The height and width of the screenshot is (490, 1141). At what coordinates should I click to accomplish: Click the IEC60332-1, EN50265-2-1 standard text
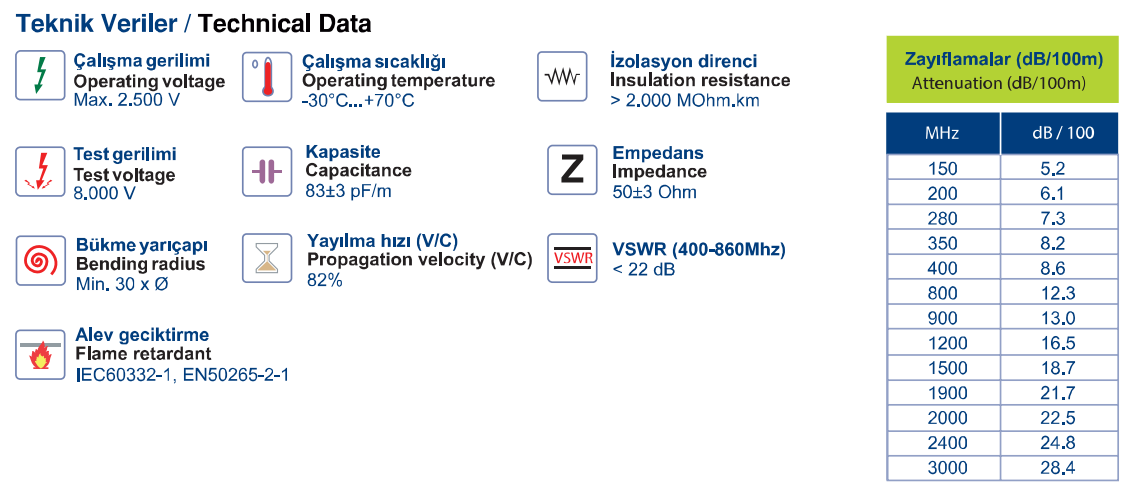pyautogui.click(x=182, y=376)
